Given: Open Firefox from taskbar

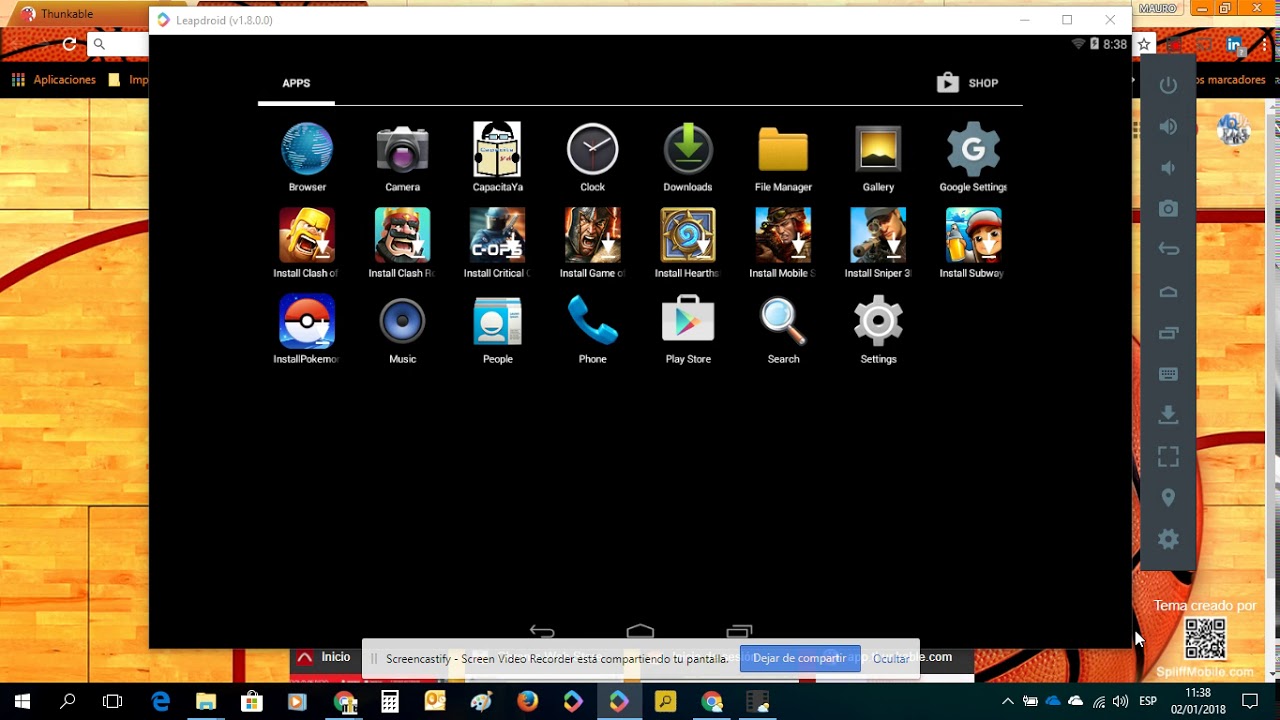Looking at the screenshot, I should point(527,702).
